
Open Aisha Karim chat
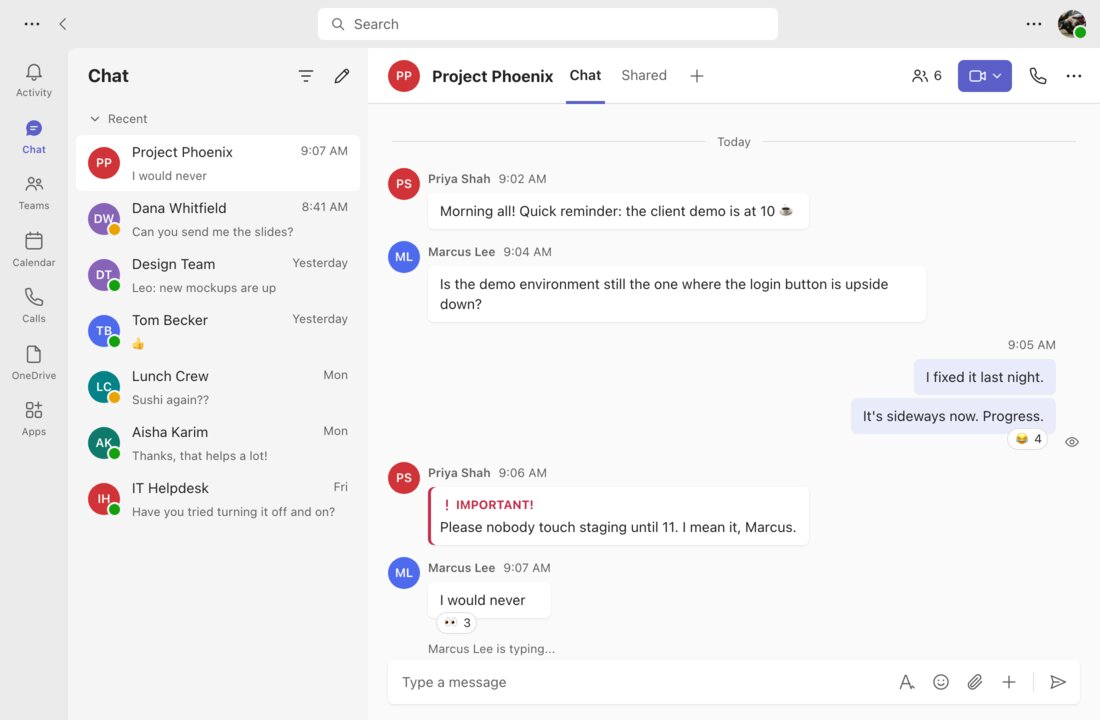pos(217,444)
